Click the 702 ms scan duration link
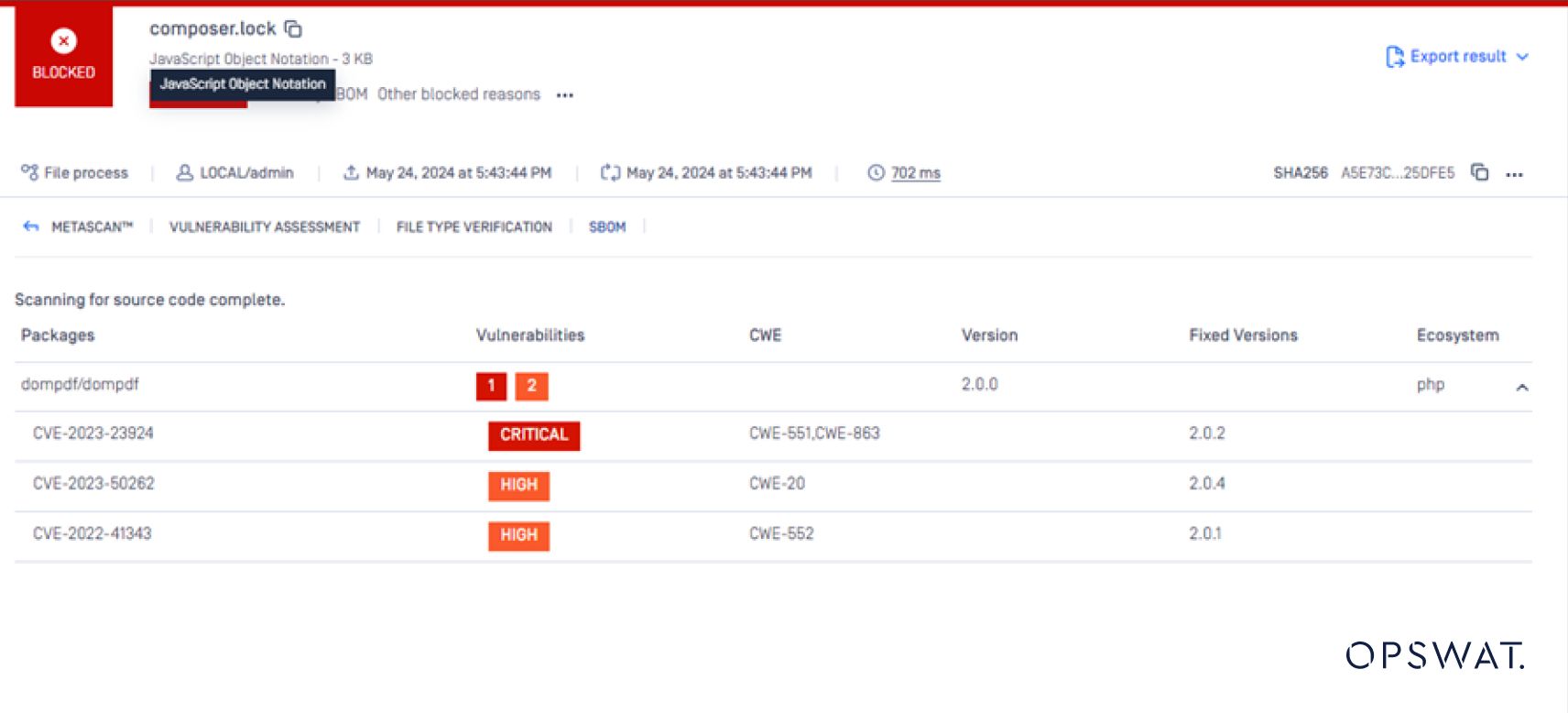 (x=915, y=172)
